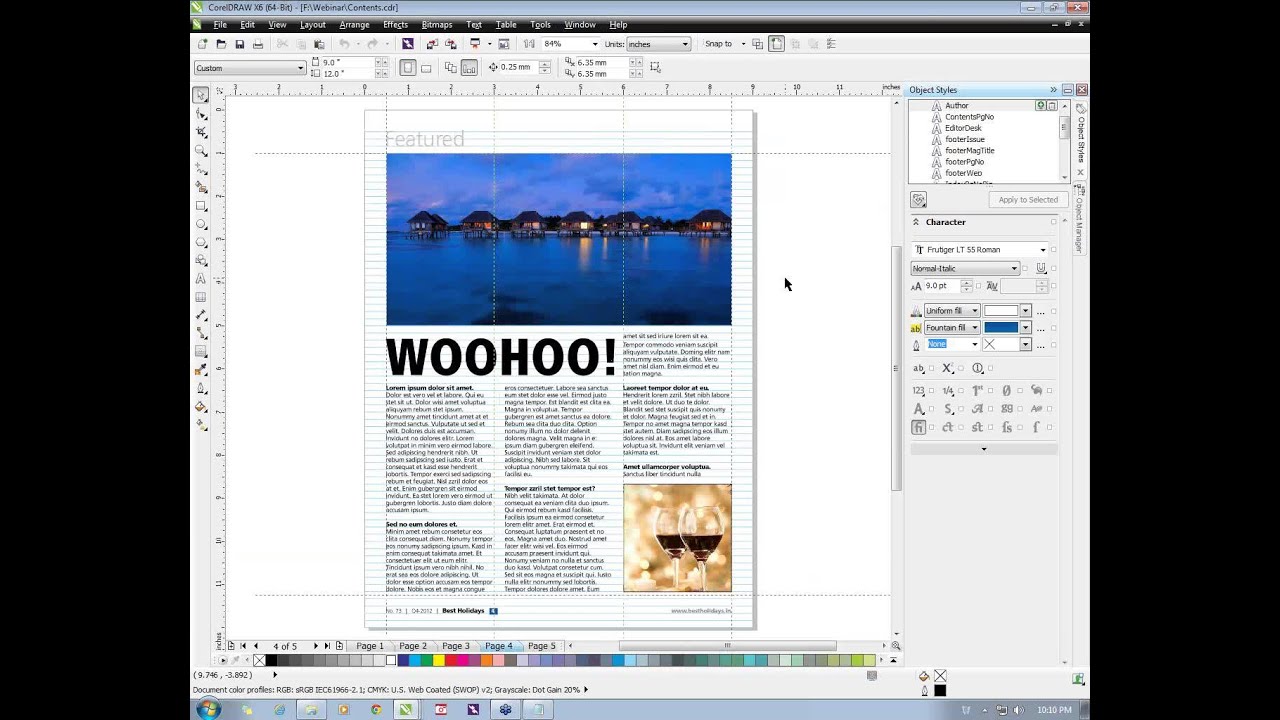
Task: Toggle the checkbox beside the font name
Action: [1053, 250]
